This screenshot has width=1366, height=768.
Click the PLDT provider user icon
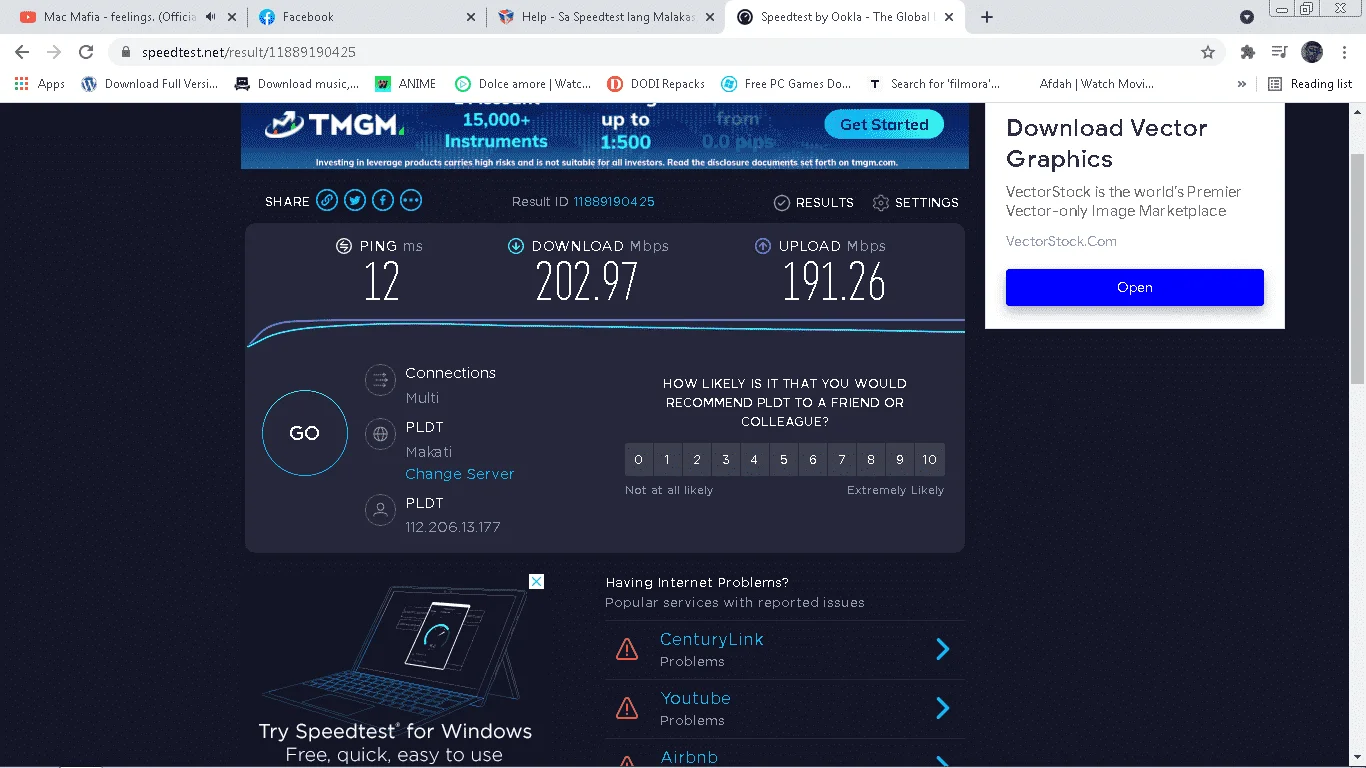[380, 510]
